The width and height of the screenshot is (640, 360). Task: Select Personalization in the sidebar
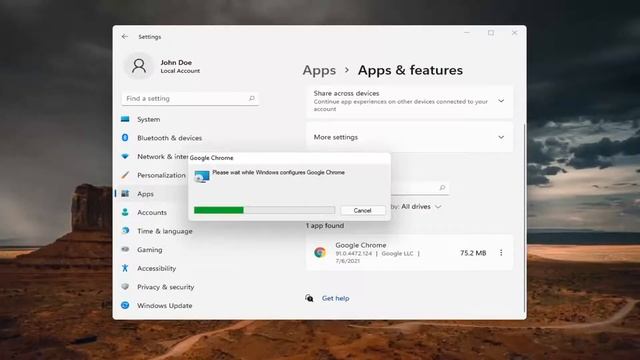[161, 175]
